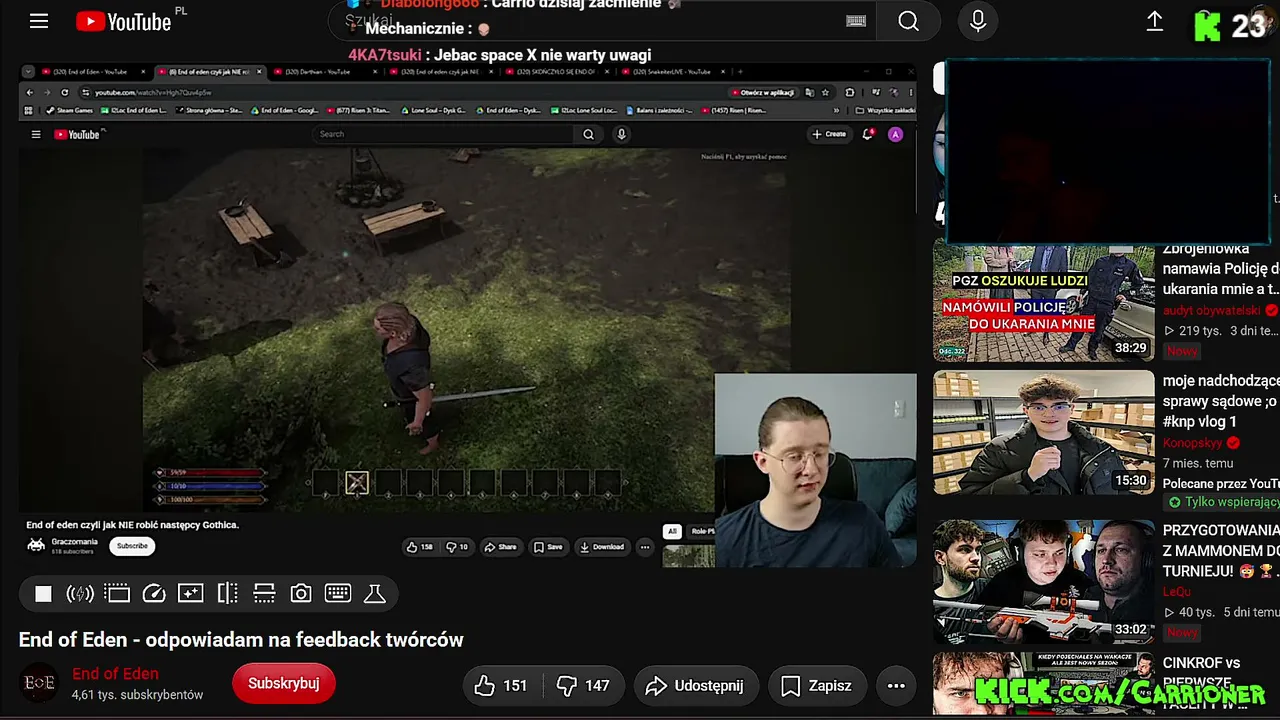This screenshot has width=1280, height=720.
Task: Open the three-dot menu beside Download
Action: pyautogui.click(x=645, y=547)
